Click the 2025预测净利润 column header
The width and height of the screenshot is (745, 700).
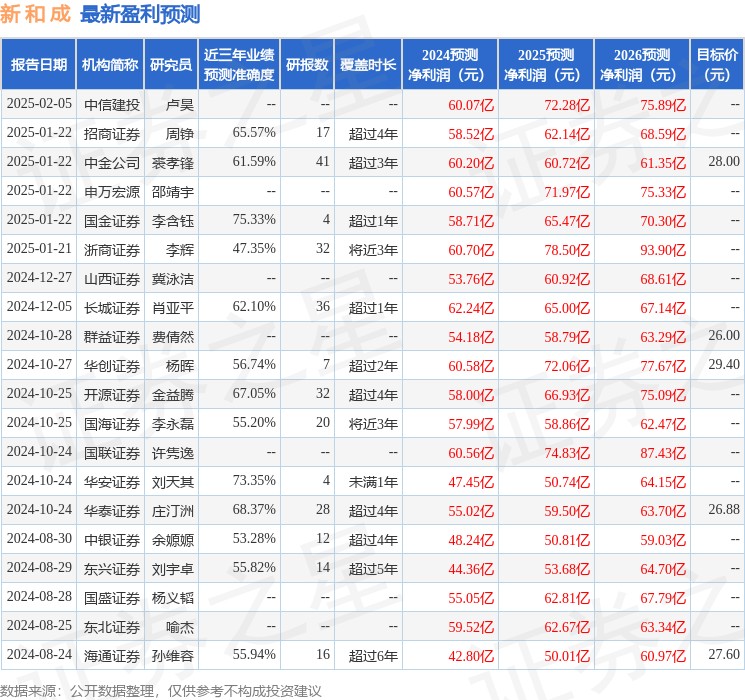click(546, 65)
